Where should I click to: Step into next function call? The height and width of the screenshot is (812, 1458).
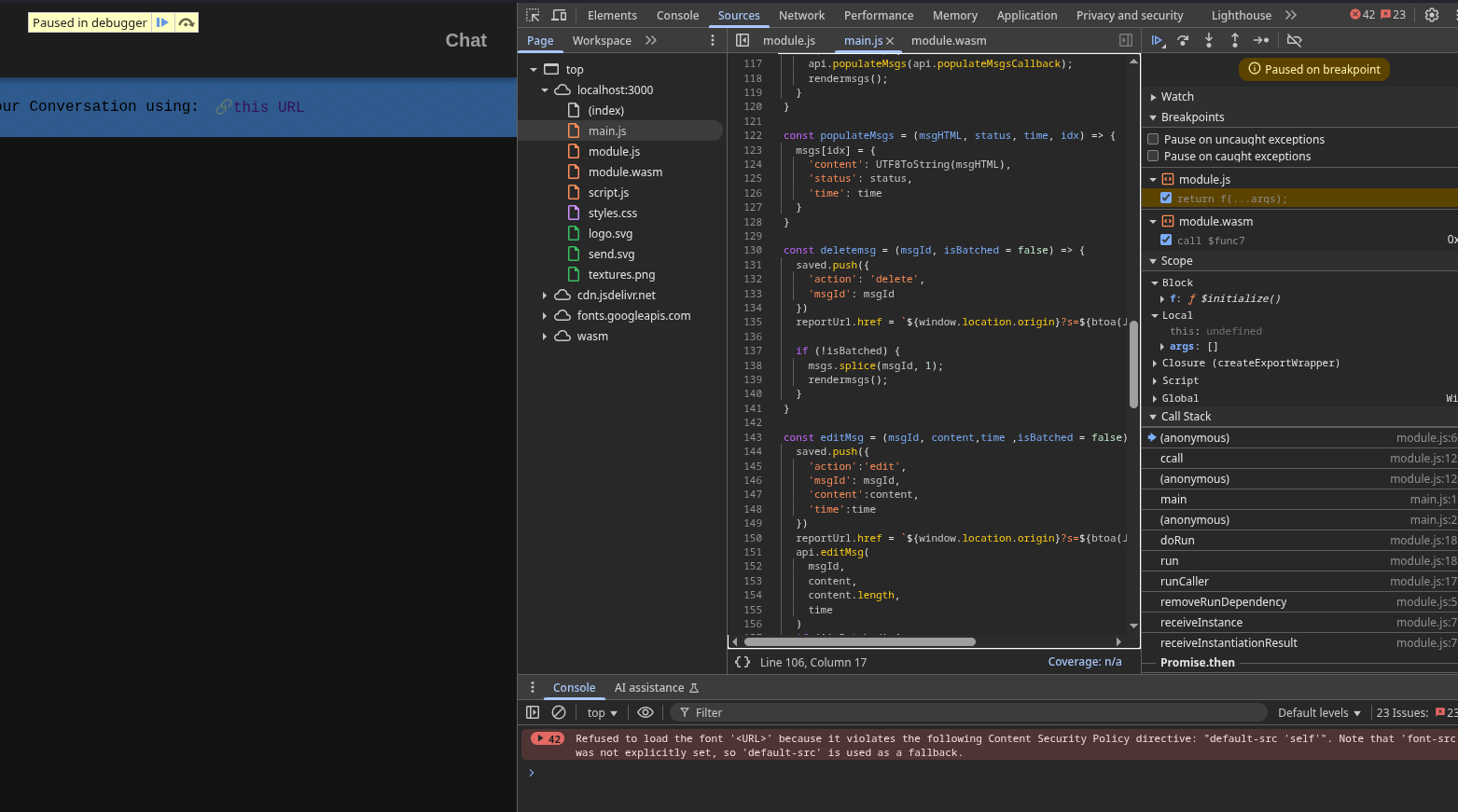1209,40
